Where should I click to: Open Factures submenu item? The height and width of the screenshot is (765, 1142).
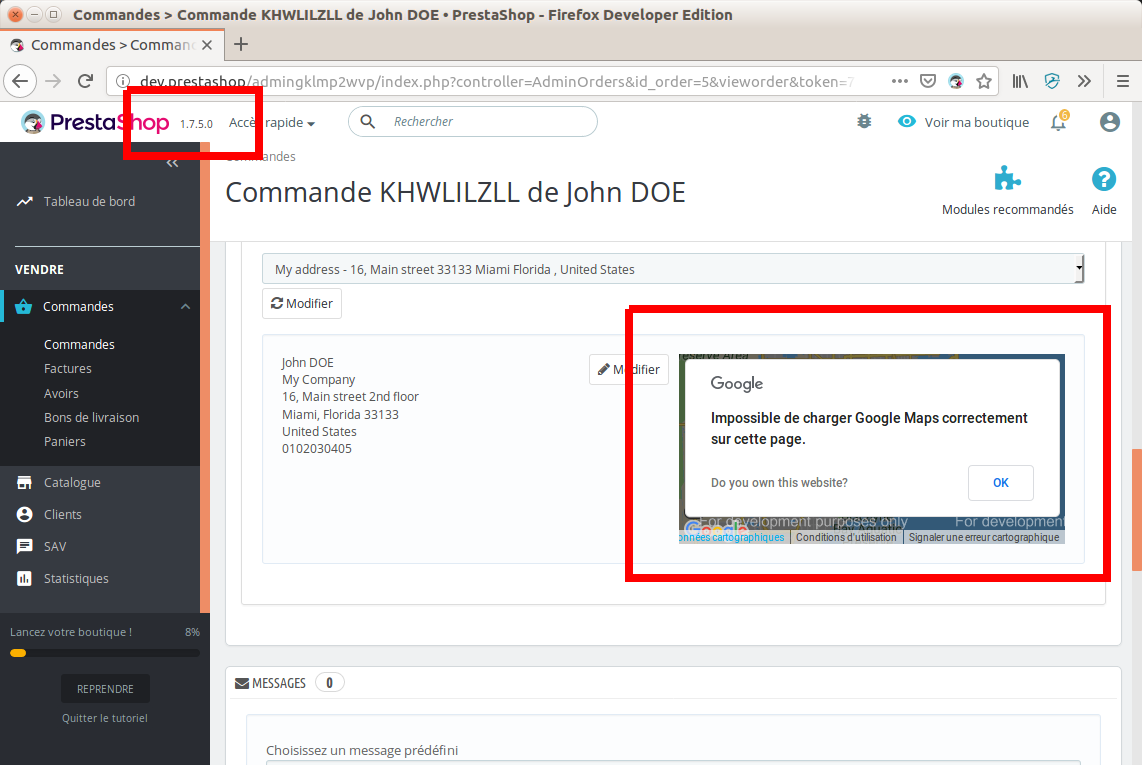pos(68,369)
